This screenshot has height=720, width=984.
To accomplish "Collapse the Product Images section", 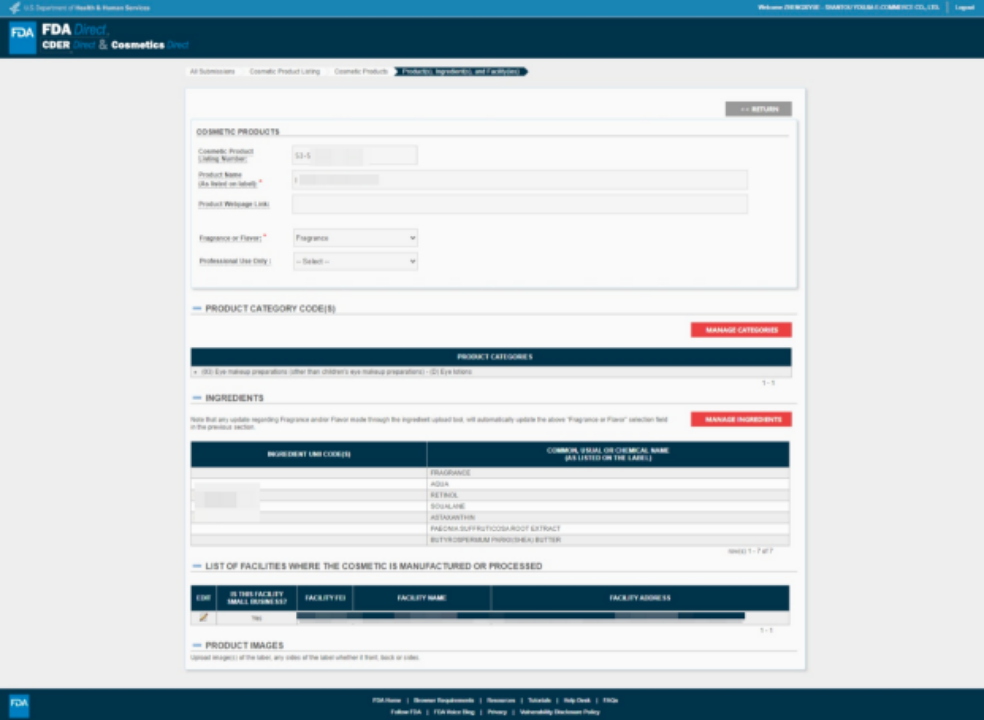I will point(197,645).
